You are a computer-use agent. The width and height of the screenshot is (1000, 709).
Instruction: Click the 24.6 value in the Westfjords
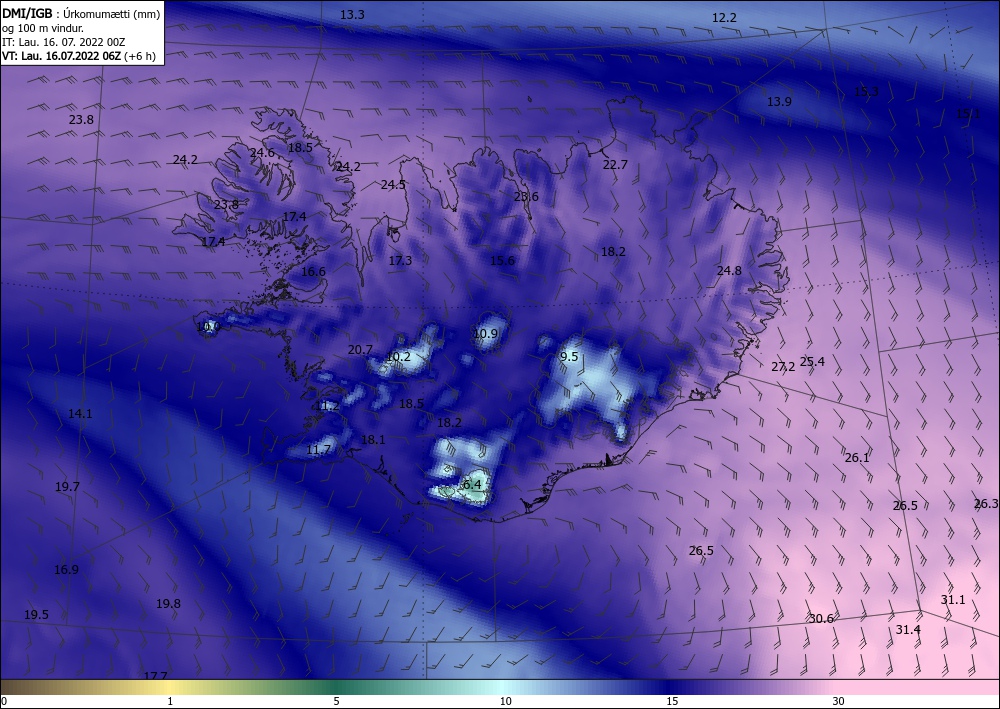coord(261,153)
